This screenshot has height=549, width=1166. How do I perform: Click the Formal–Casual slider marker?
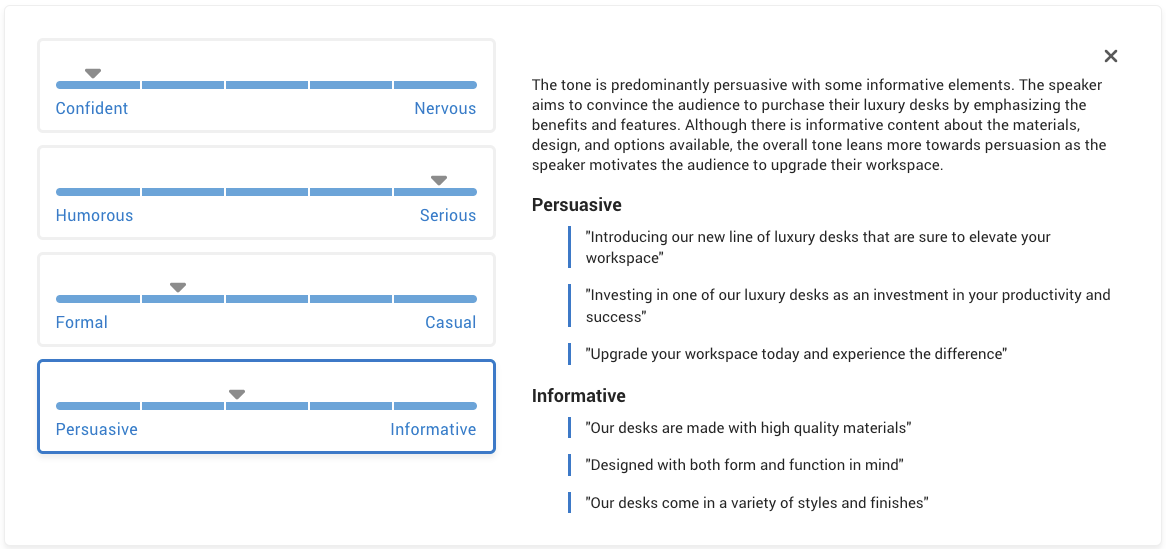(178, 287)
